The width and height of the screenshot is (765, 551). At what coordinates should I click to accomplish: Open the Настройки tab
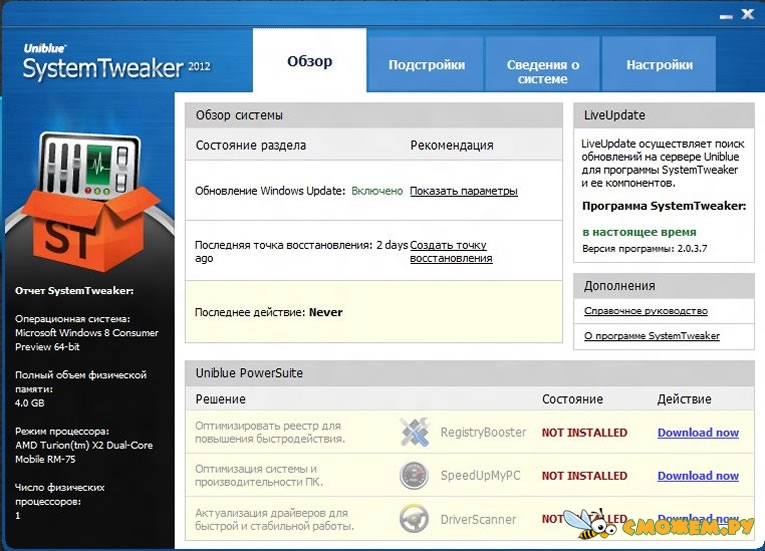(x=659, y=64)
